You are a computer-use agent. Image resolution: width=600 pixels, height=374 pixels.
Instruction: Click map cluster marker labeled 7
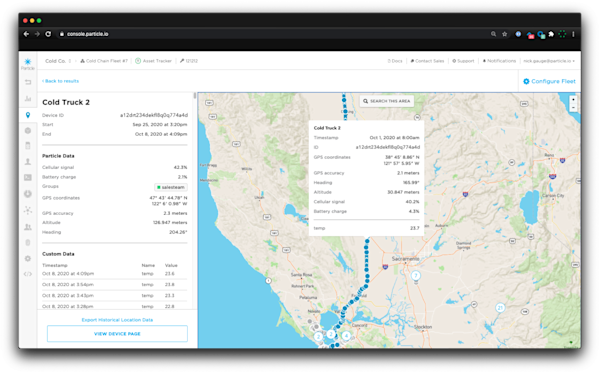pos(416,275)
